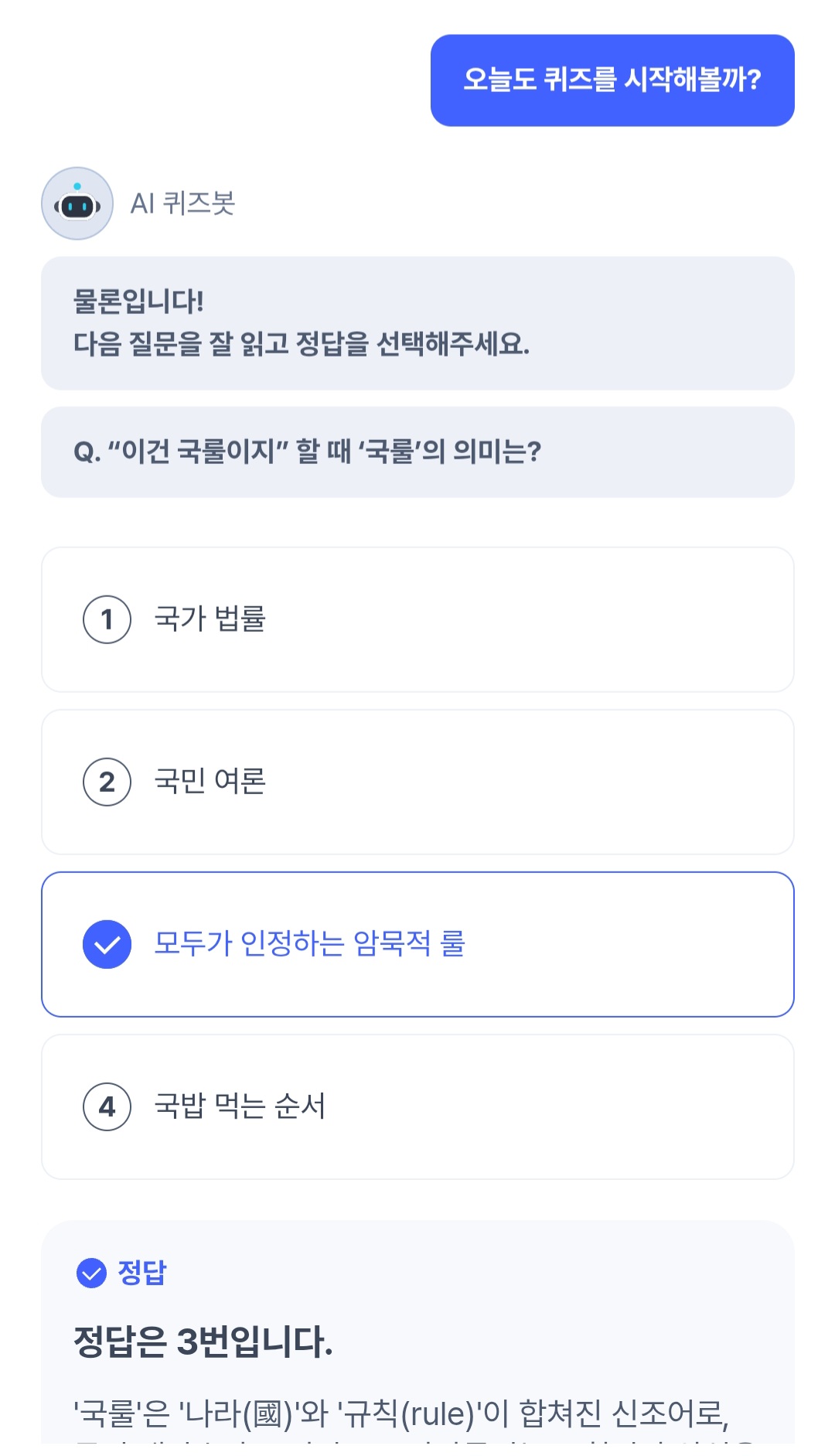Click the 다음 질문을 잘 읽고 instruction line

click(x=302, y=344)
